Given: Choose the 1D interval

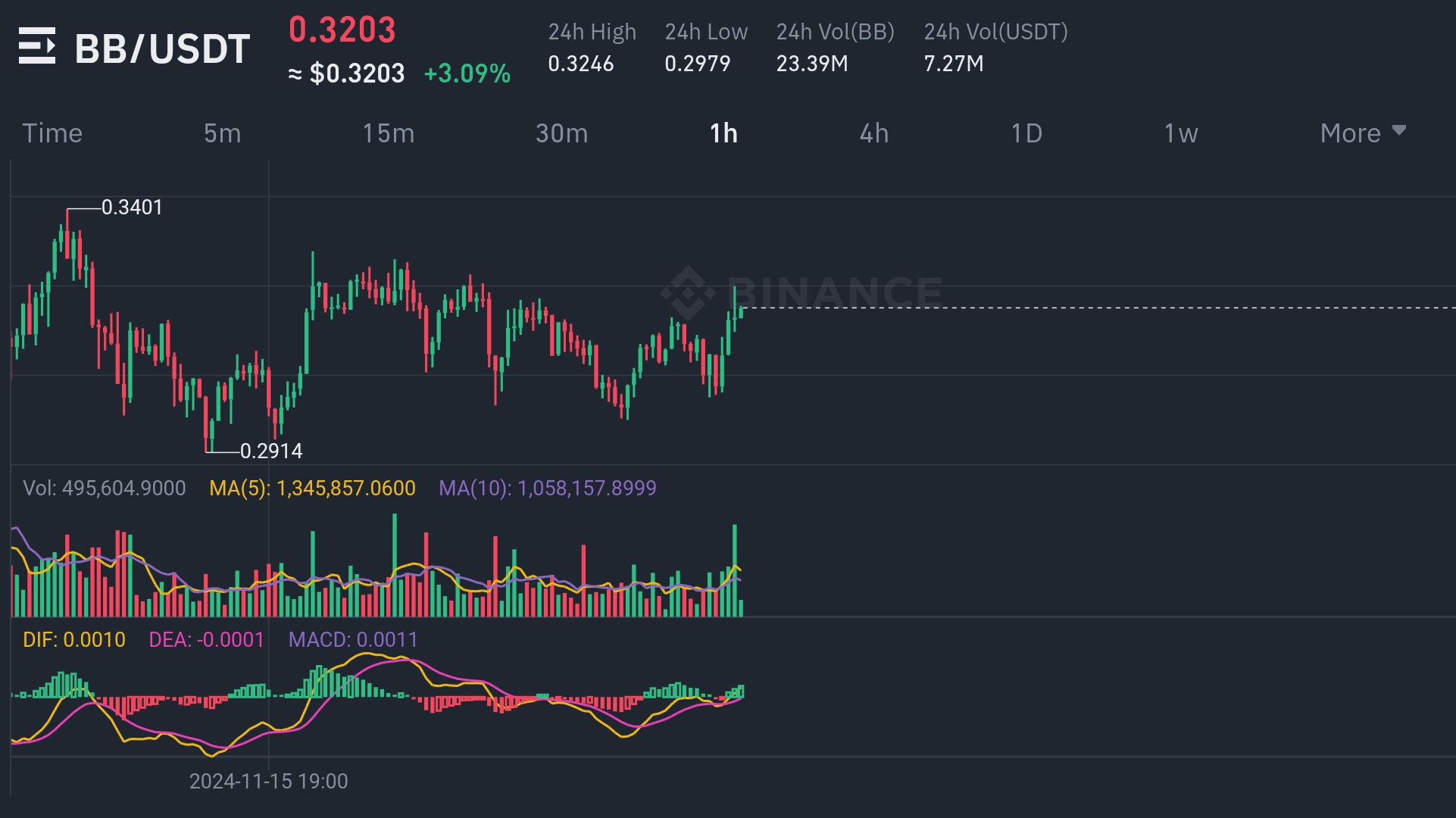Looking at the screenshot, I should pyautogui.click(x=1026, y=133).
